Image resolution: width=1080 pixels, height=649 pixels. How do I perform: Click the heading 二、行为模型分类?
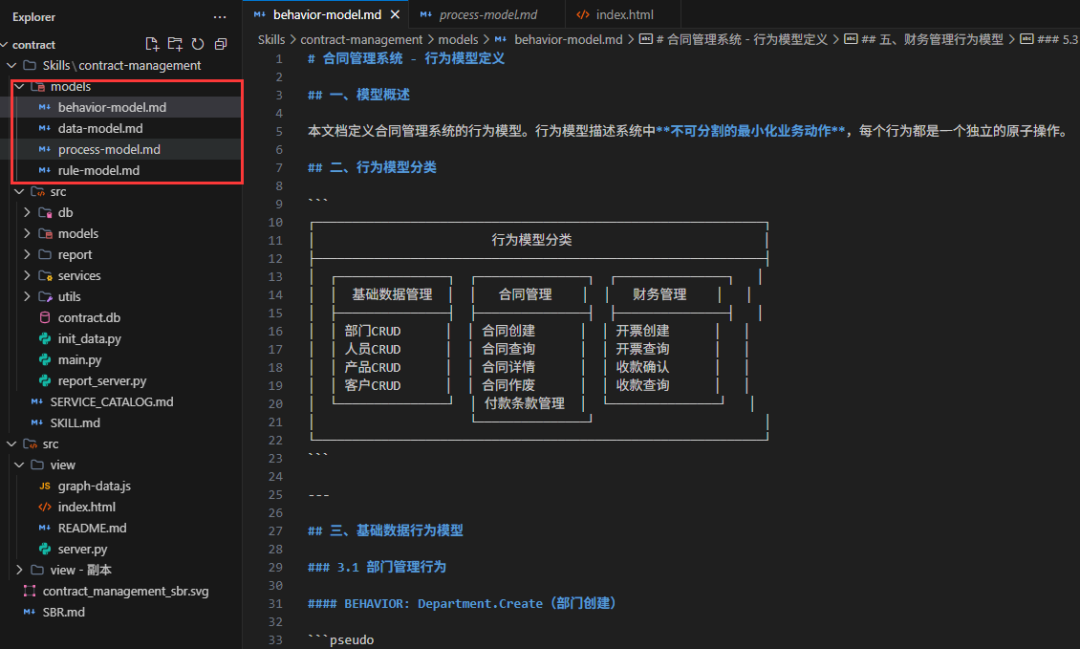[x=382, y=167]
